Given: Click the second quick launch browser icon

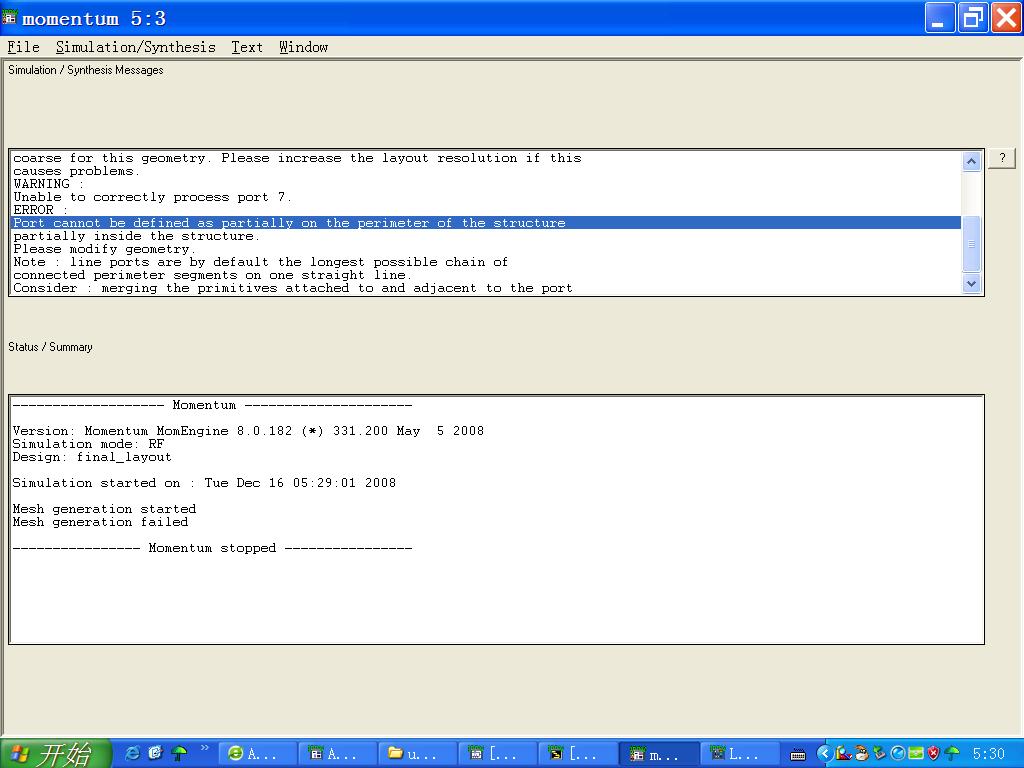Looking at the screenshot, I should [x=155, y=753].
